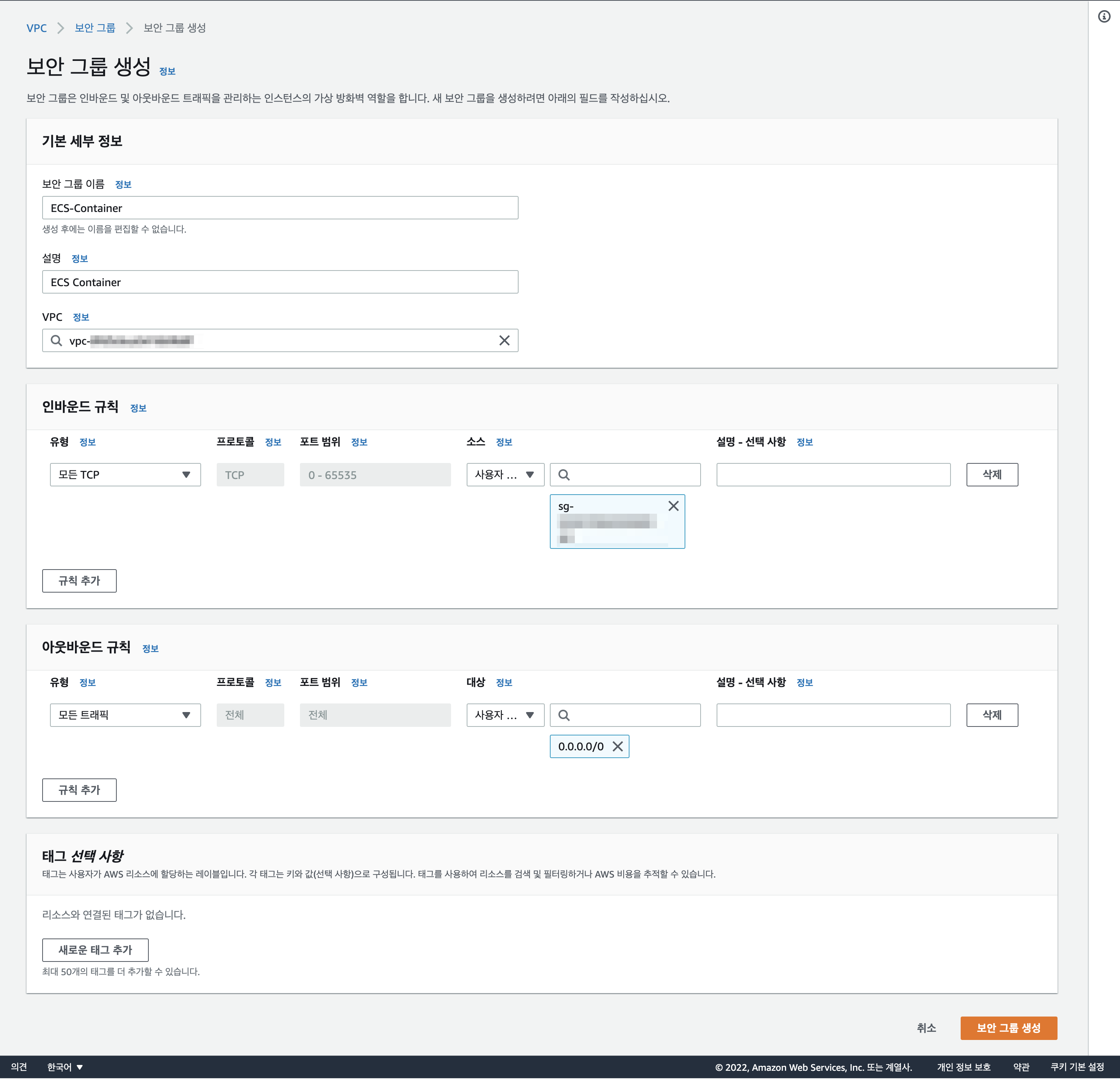This screenshot has width=1120, height=1079.
Task: Open 쿠키 기본 설정 footer link
Action: pos(1077,1067)
